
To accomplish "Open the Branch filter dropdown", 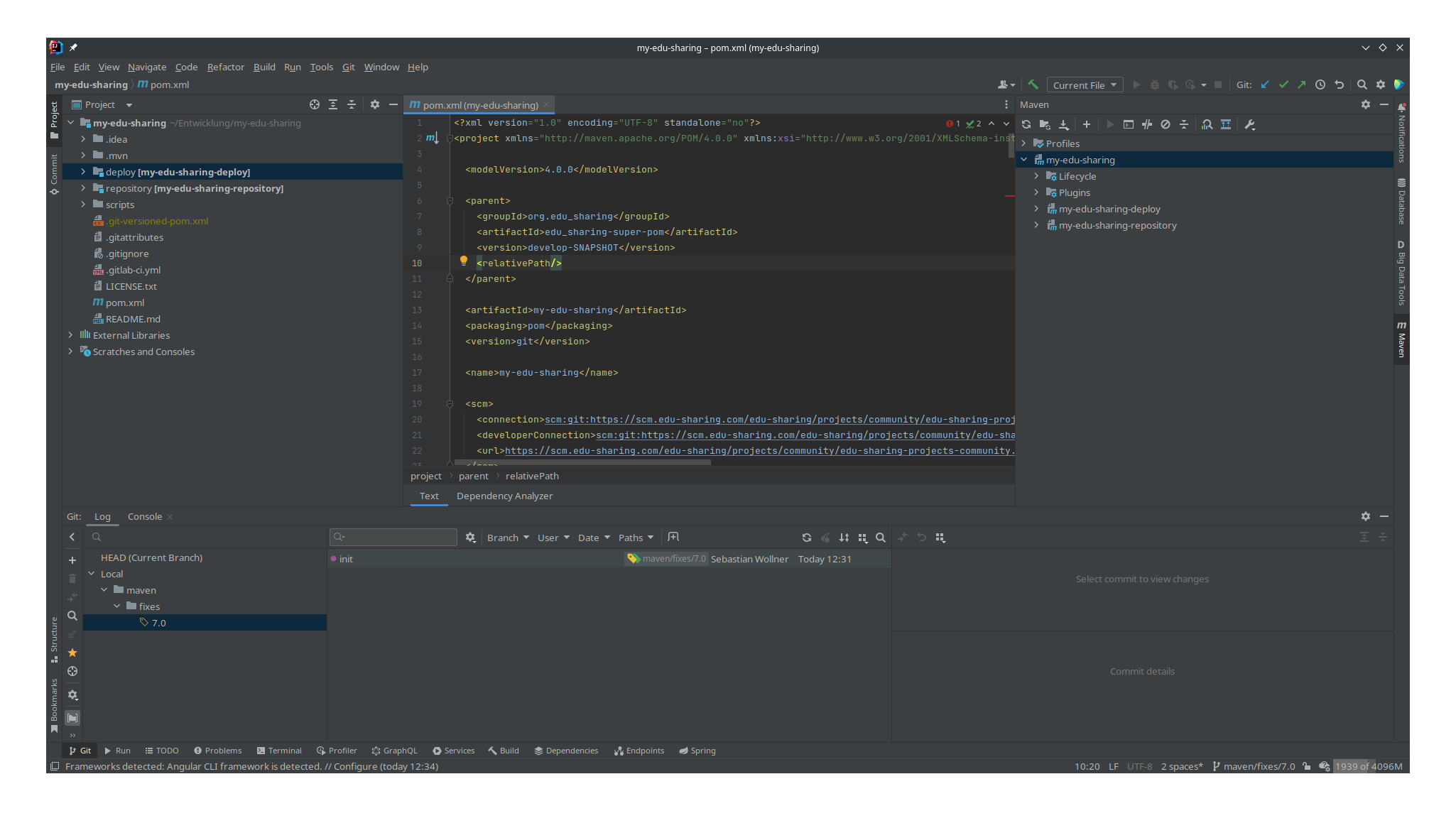I will pyautogui.click(x=508, y=538).
